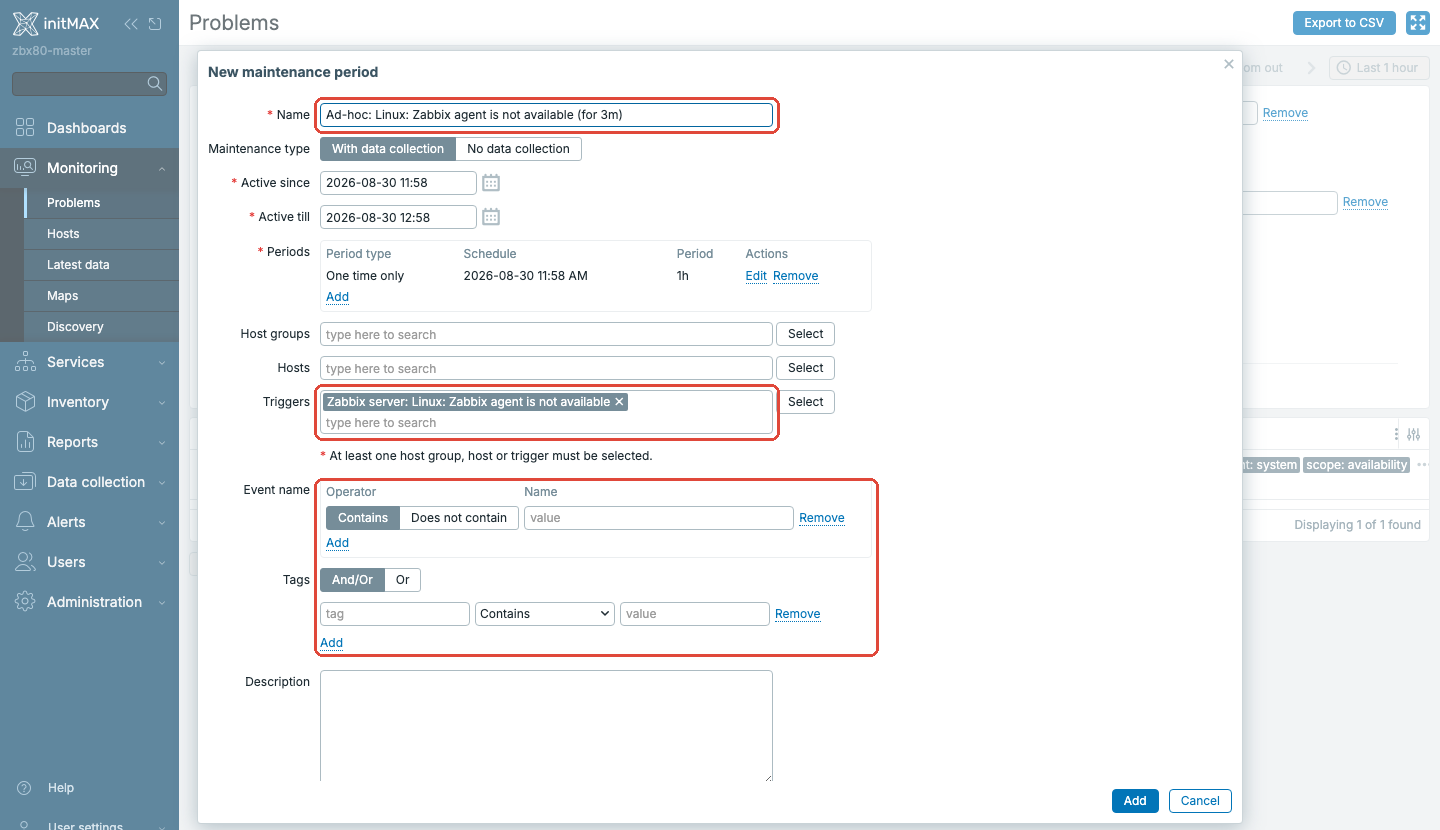Viewport: 1440px width, 830px height.
Task: Expand the Inventory menu section
Action: coord(161,403)
